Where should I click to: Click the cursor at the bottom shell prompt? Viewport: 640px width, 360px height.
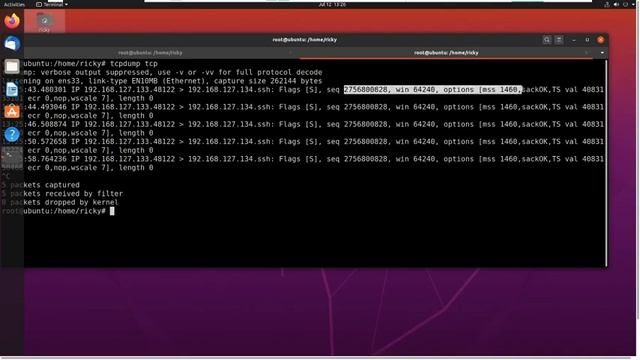(x=112, y=211)
